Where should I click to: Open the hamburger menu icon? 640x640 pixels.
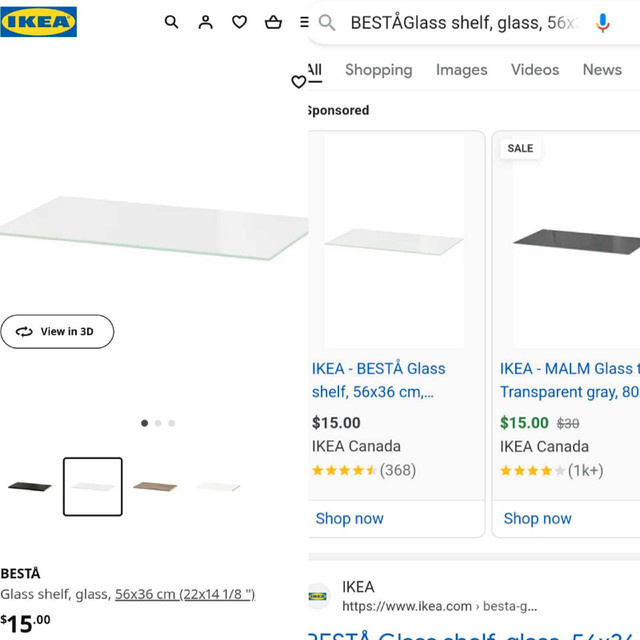(x=304, y=22)
